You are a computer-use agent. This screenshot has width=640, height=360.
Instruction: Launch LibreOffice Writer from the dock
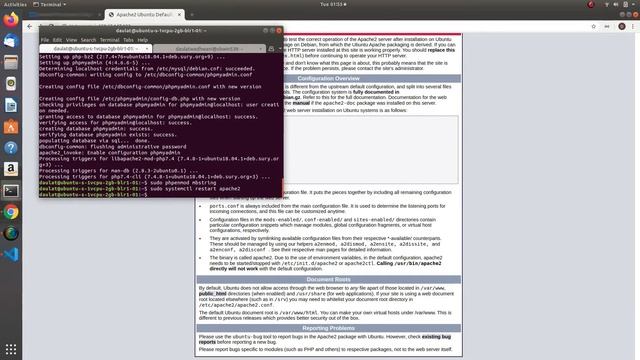pos(11,105)
